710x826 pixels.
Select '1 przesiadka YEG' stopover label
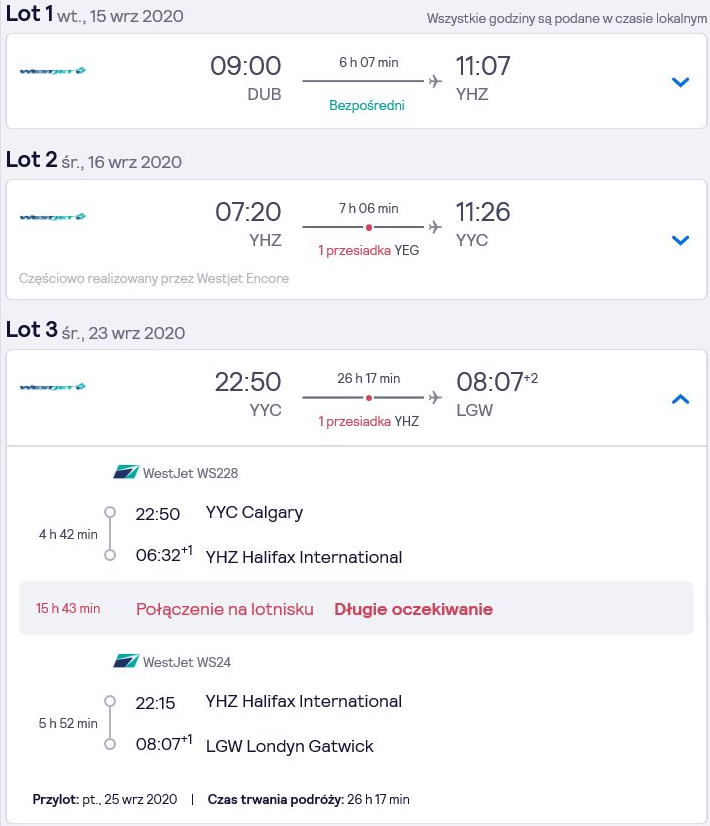point(368,250)
